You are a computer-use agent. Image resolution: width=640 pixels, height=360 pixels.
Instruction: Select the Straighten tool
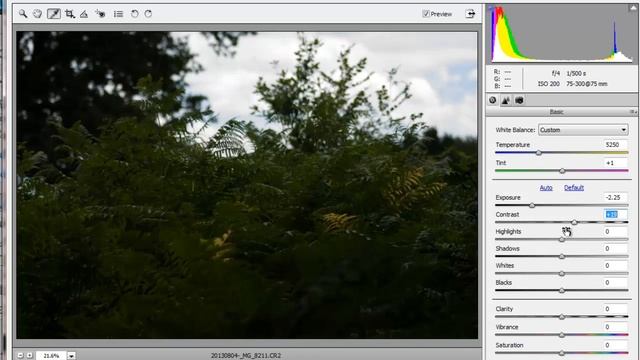pos(84,14)
